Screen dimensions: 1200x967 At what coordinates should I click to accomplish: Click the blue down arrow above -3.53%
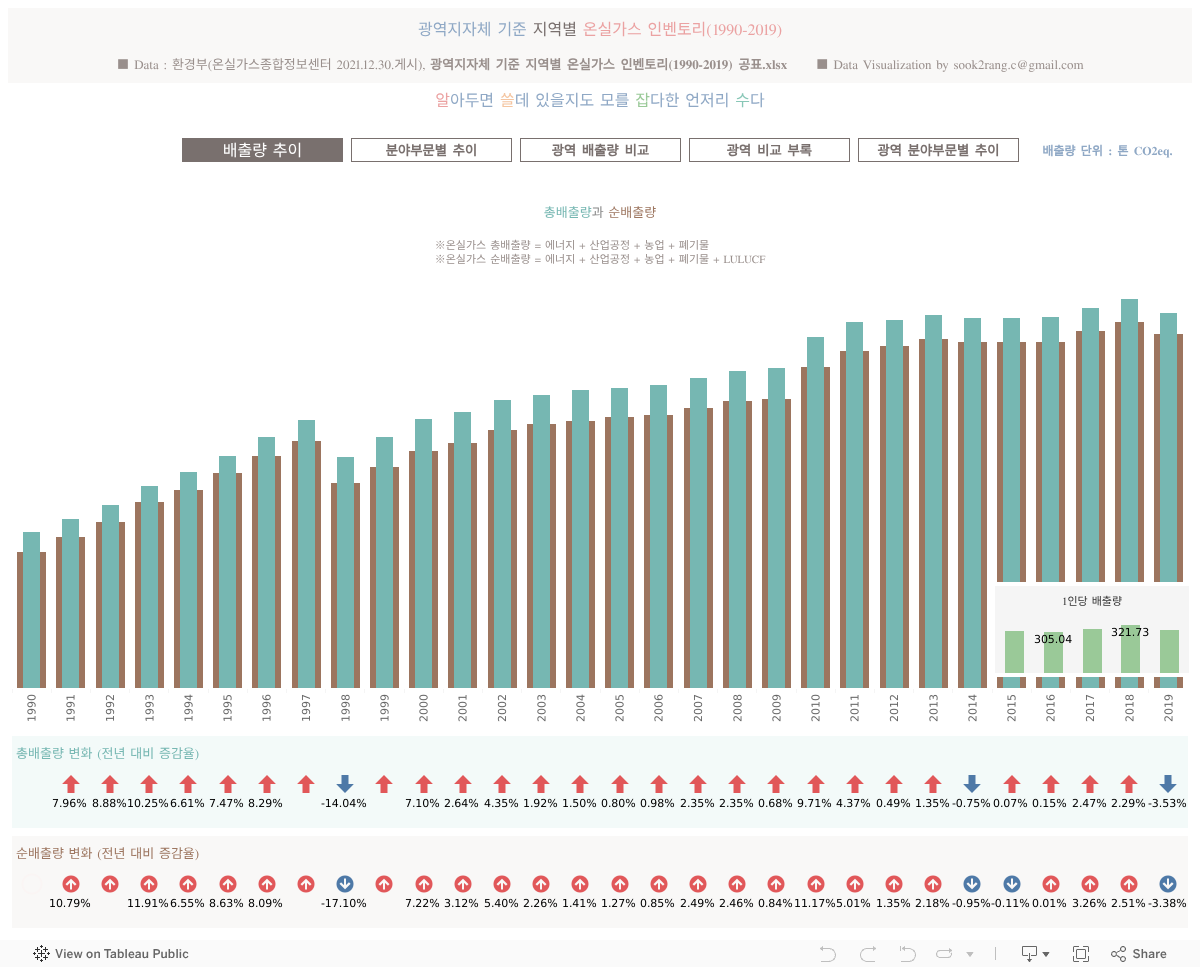click(1167, 784)
